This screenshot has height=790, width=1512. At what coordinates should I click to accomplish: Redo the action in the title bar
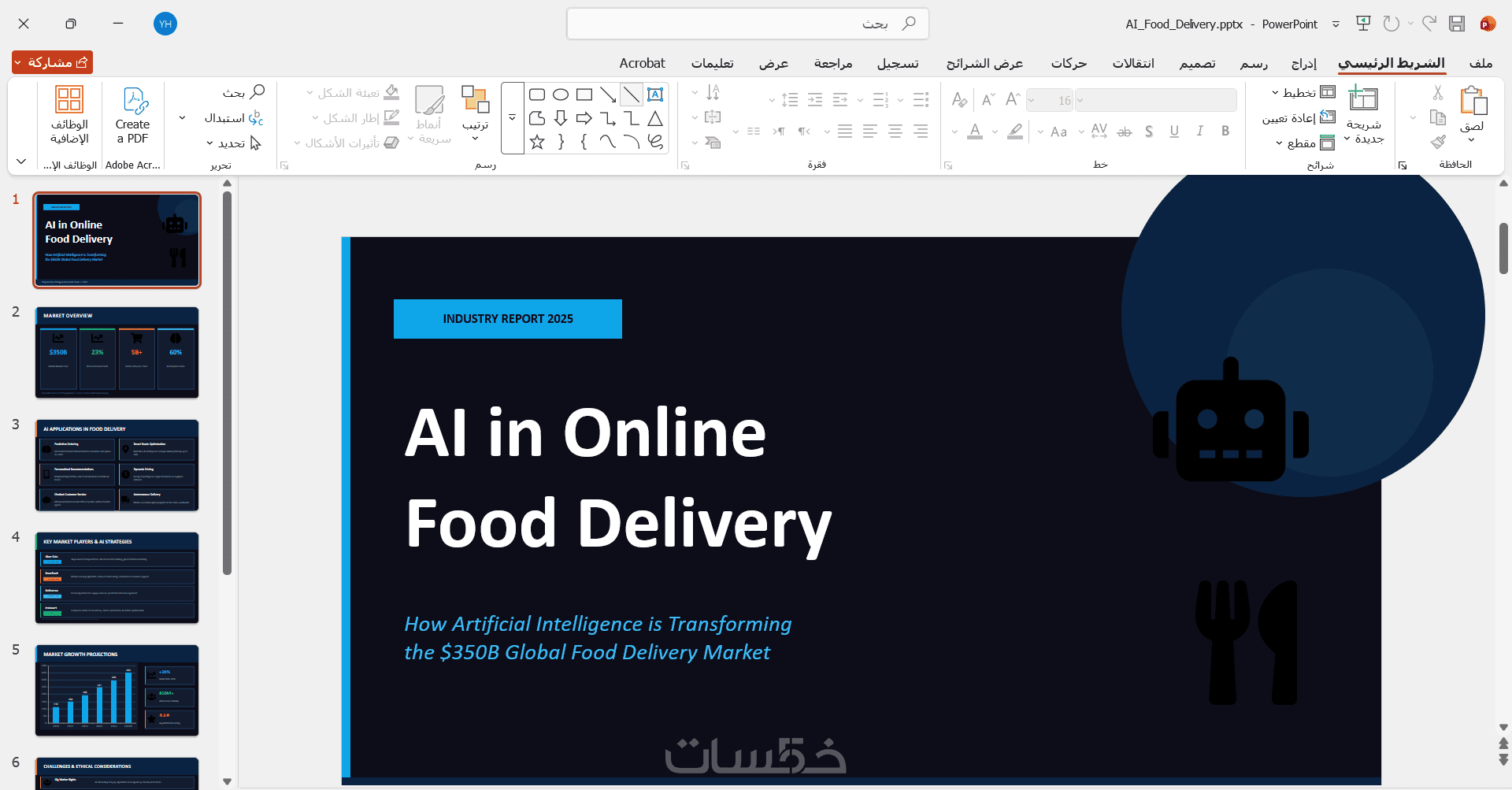1429,24
